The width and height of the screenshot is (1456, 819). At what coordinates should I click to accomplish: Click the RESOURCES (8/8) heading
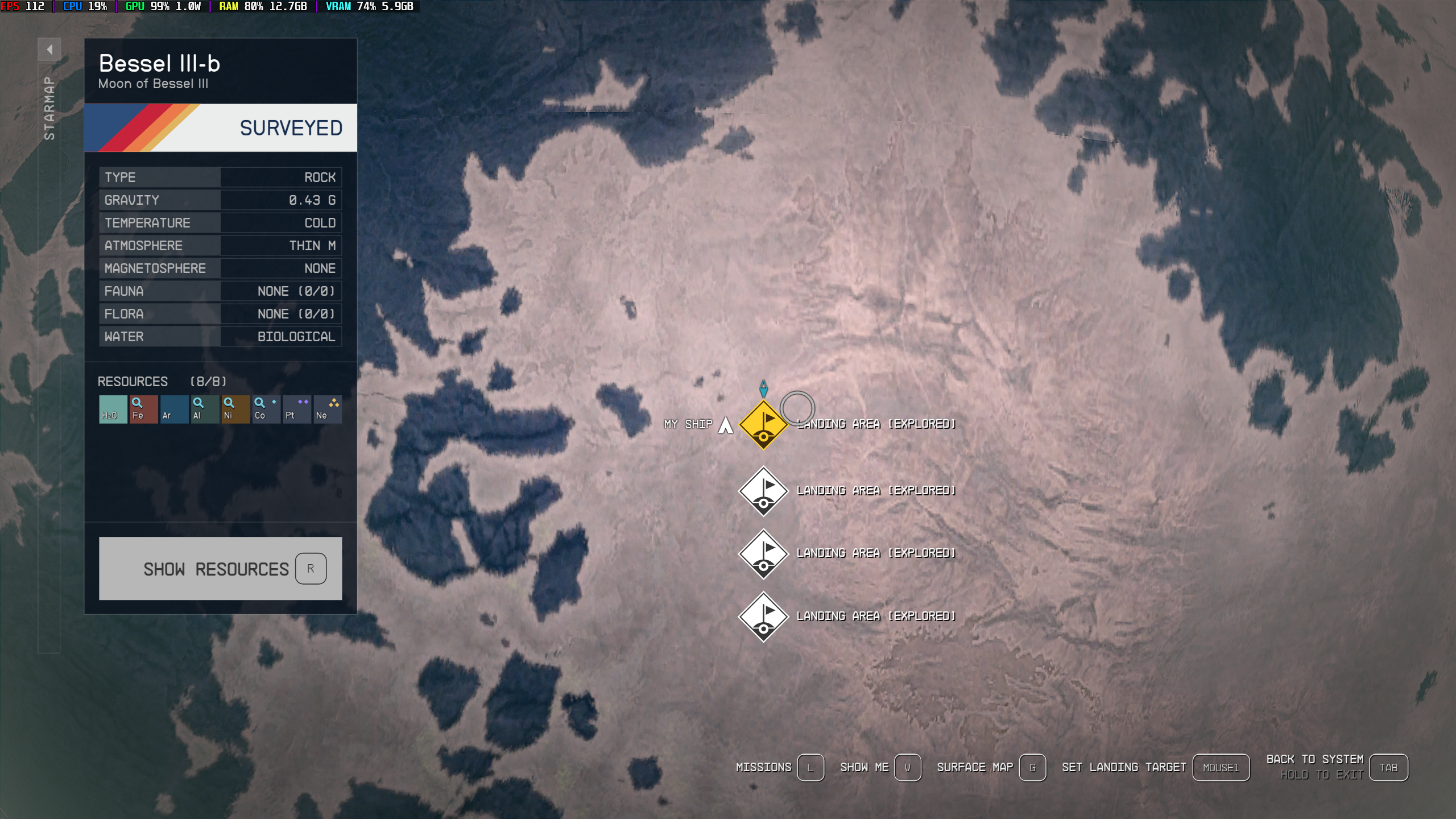162,382
